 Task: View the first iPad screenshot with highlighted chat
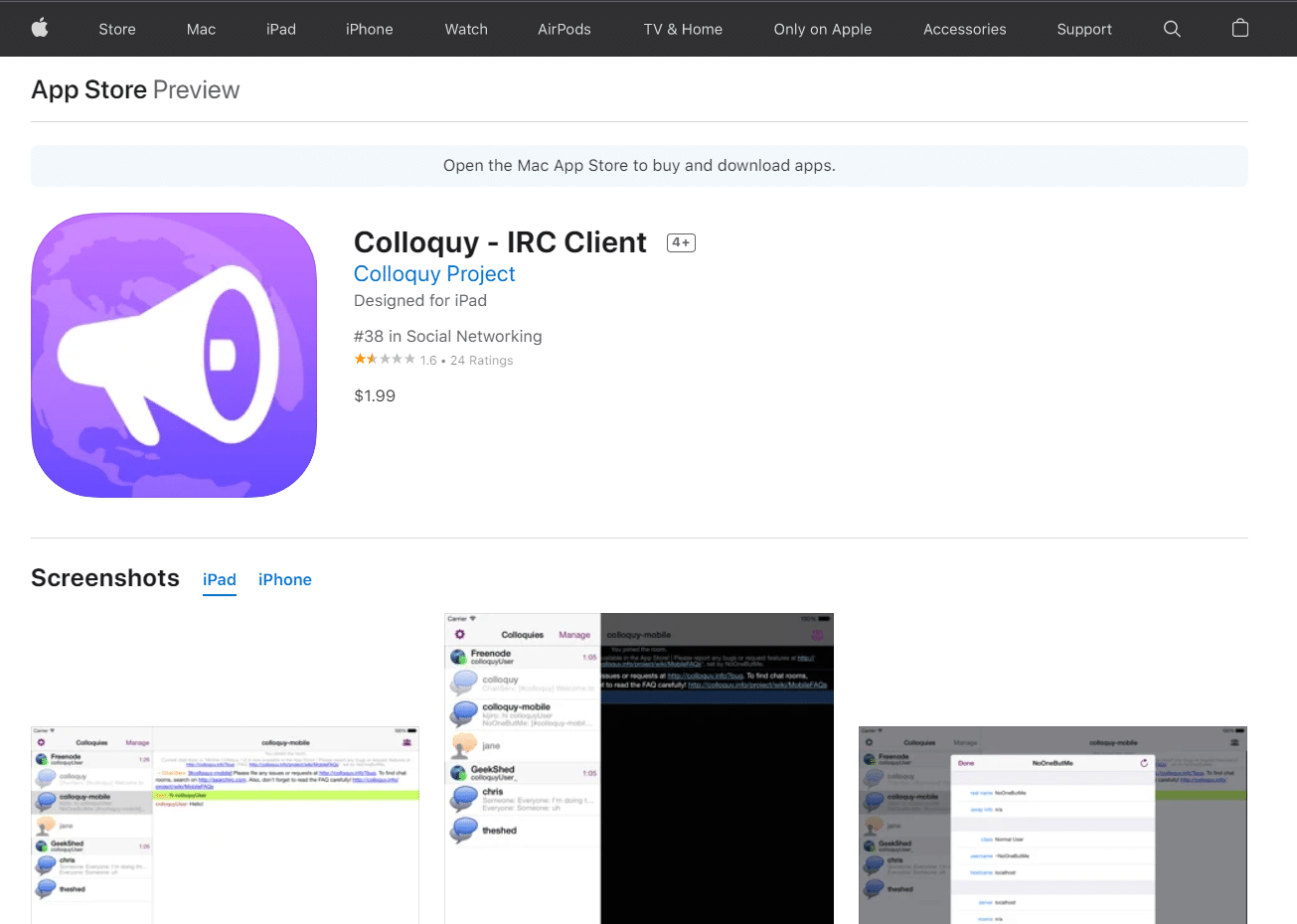pos(225,825)
